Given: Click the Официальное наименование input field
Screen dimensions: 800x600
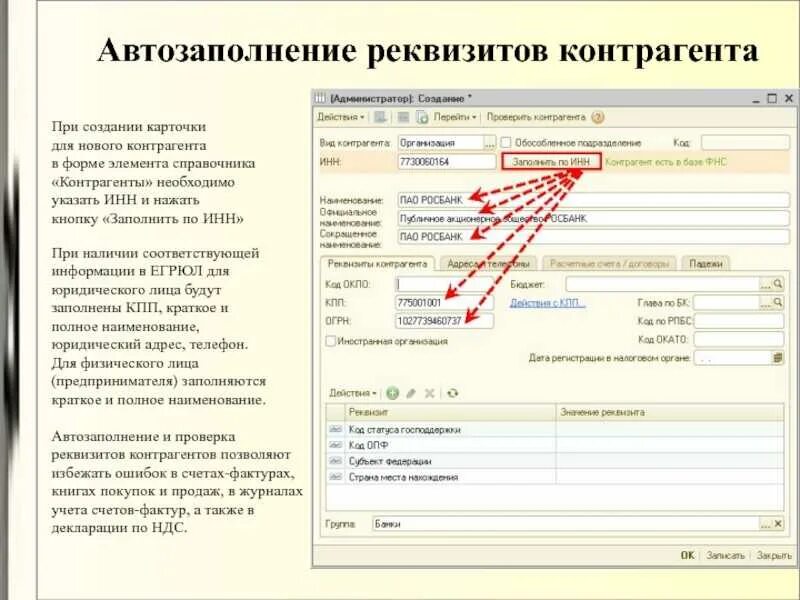Looking at the screenshot, I should (593, 218).
